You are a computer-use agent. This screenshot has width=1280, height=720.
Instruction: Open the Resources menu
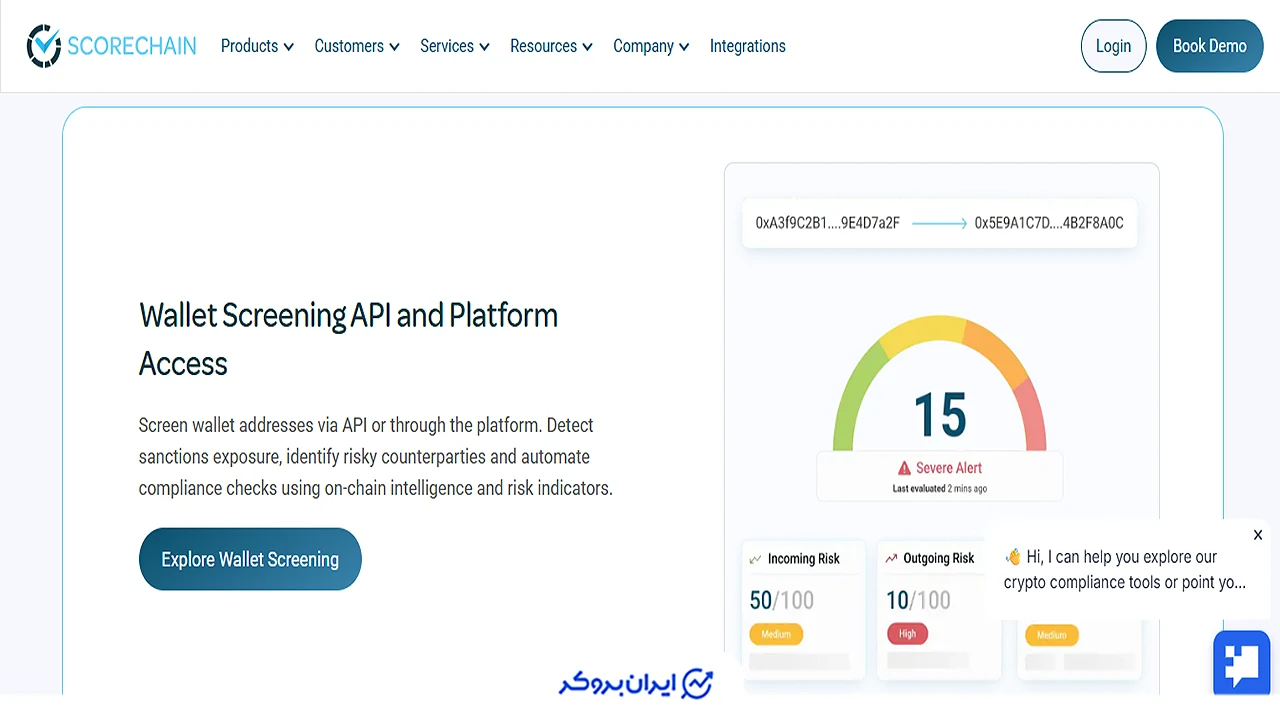[551, 46]
